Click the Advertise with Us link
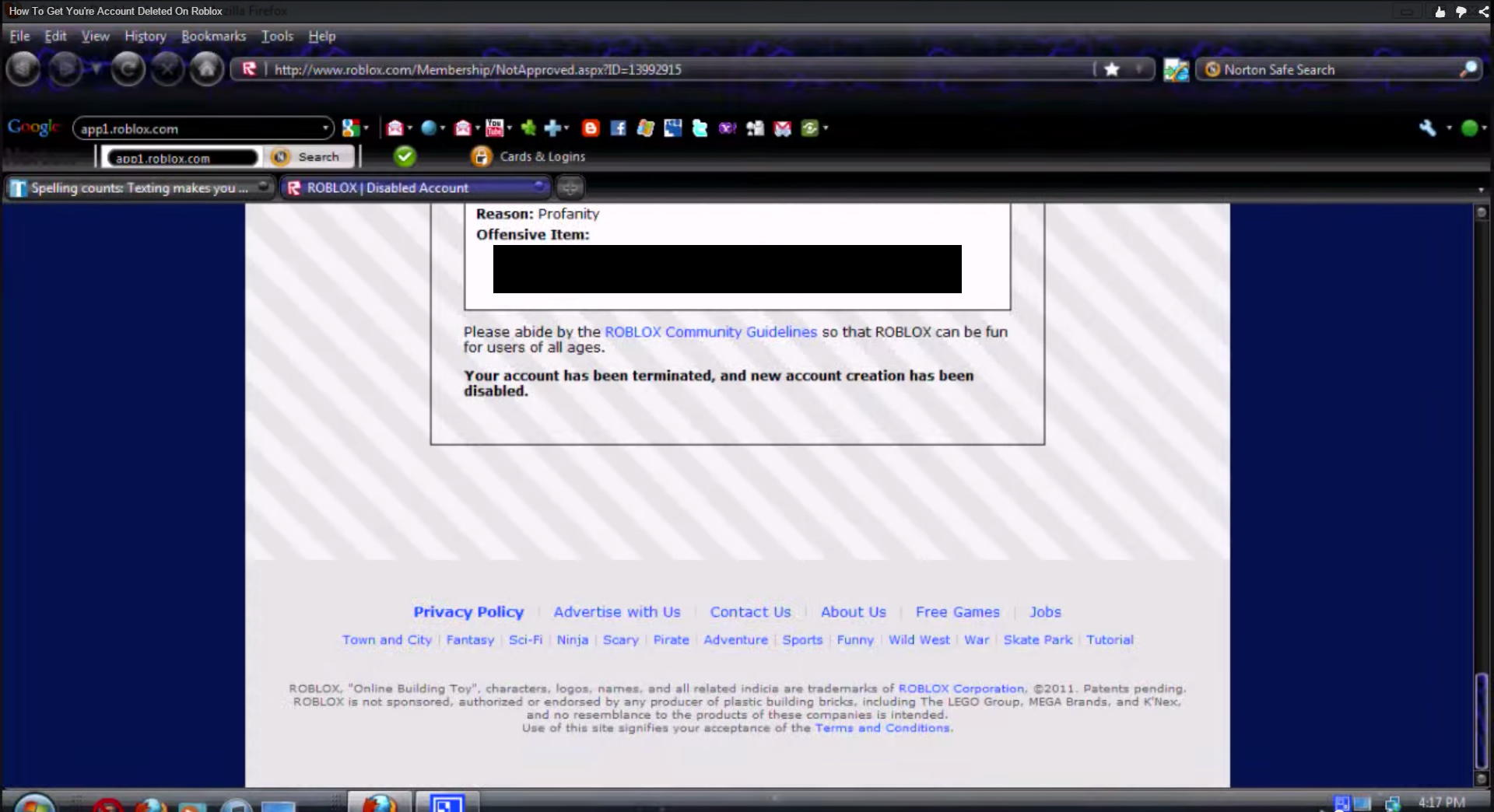Image resolution: width=1494 pixels, height=812 pixels. coord(617,612)
